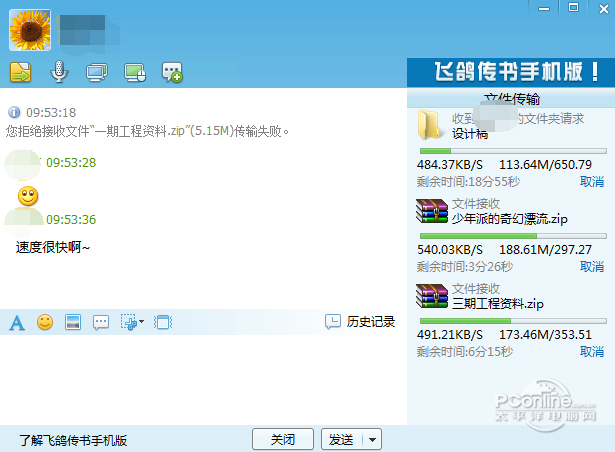Open the emoticon picker smiley icon
This screenshot has height=452, width=615.
45,323
